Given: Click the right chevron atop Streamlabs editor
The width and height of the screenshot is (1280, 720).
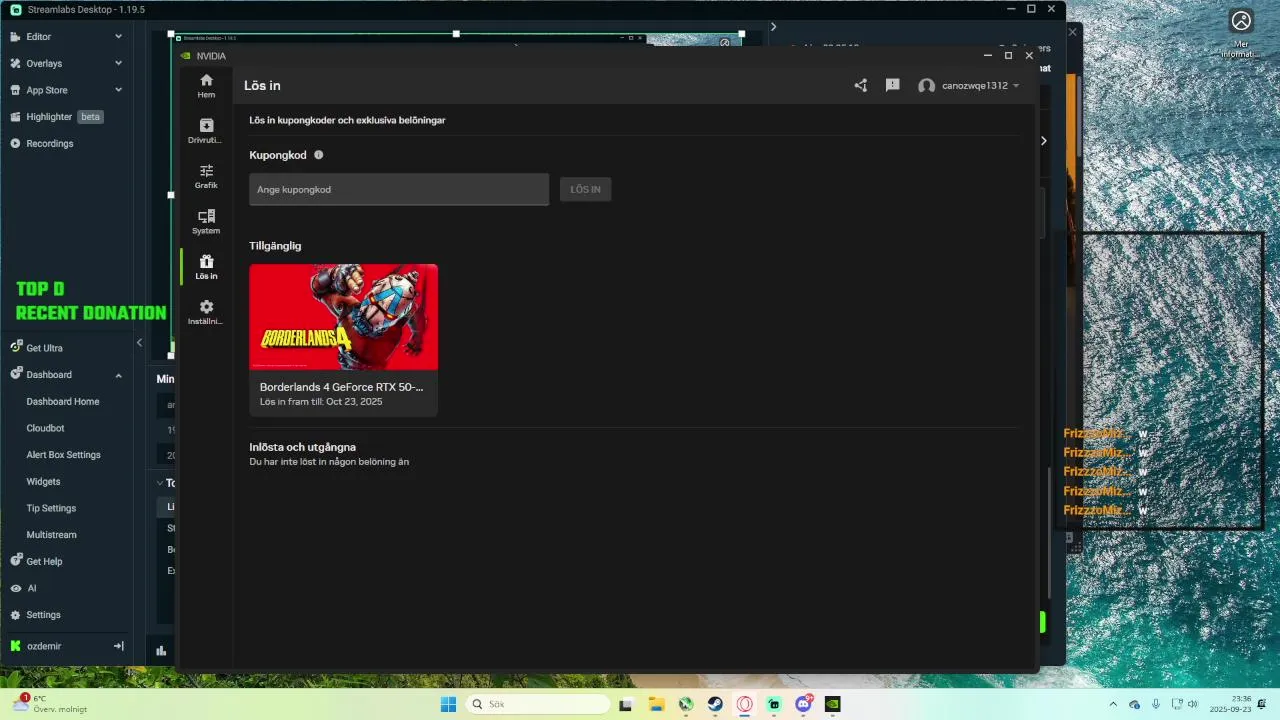Looking at the screenshot, I should coord(773,27).
